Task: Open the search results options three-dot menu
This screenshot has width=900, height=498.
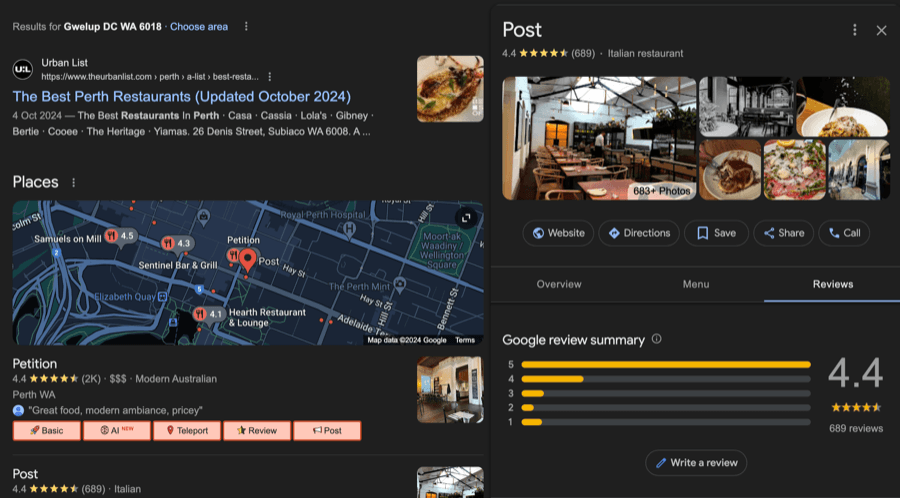Action: (x=247, y=26)
